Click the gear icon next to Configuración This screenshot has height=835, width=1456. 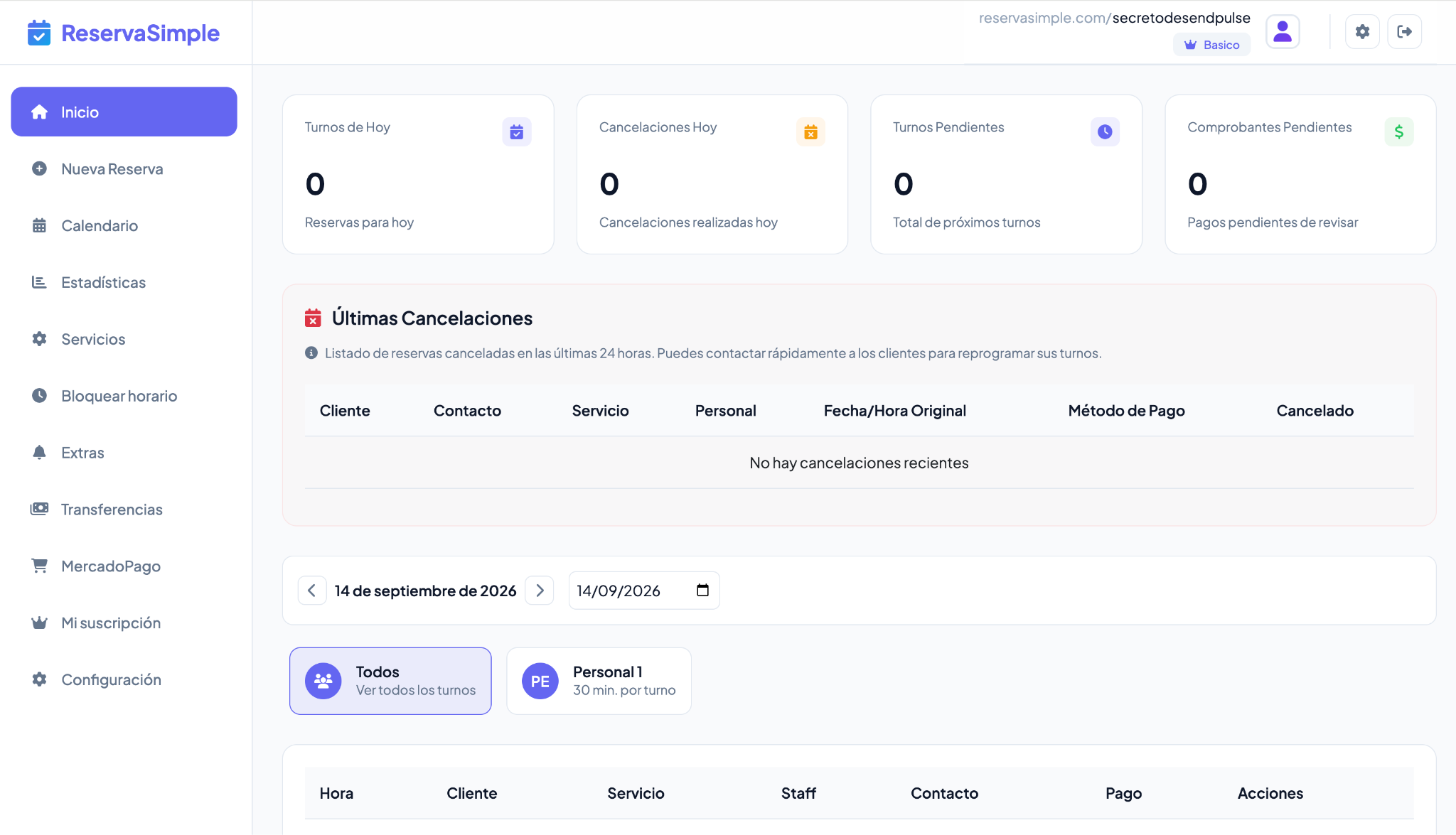pyautogui.click(x=40, y=679)
